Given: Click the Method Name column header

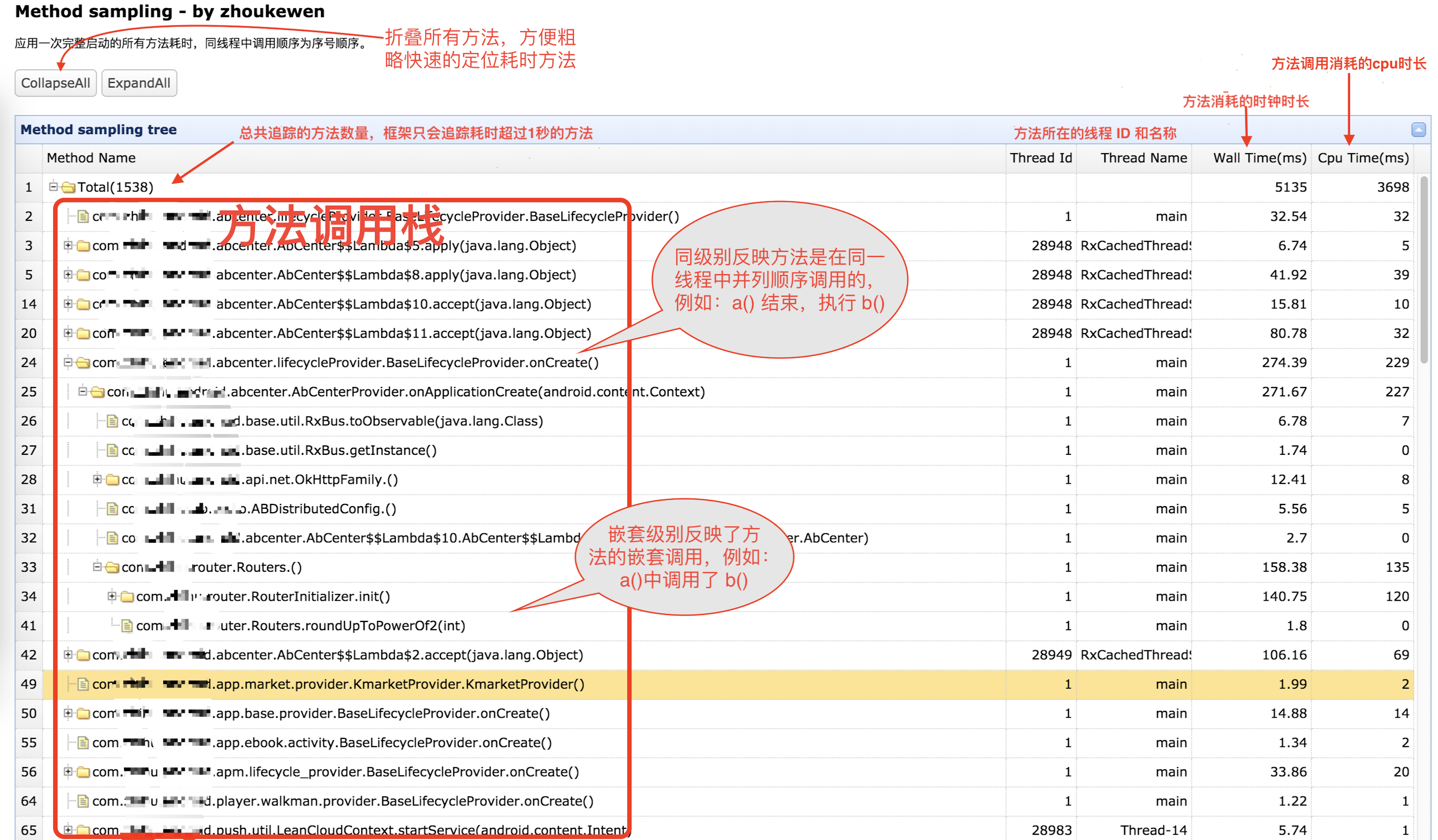Looking at the screenshot, I should tap(91, 158).
